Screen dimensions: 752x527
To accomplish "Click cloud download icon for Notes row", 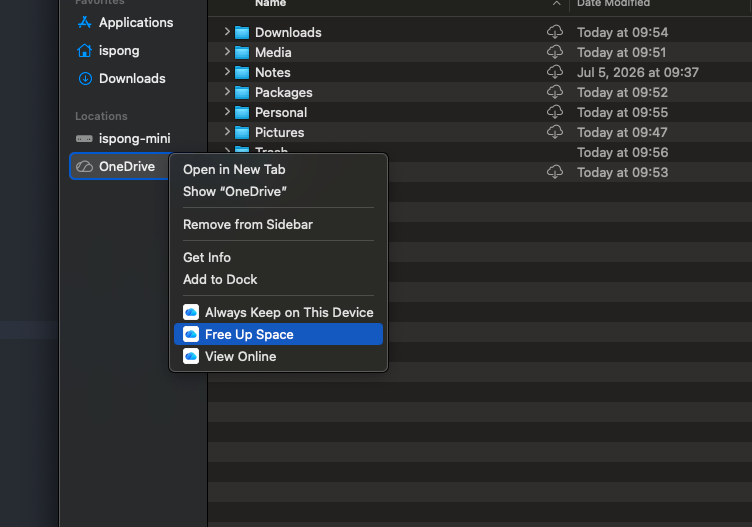I will click(555, 72).
